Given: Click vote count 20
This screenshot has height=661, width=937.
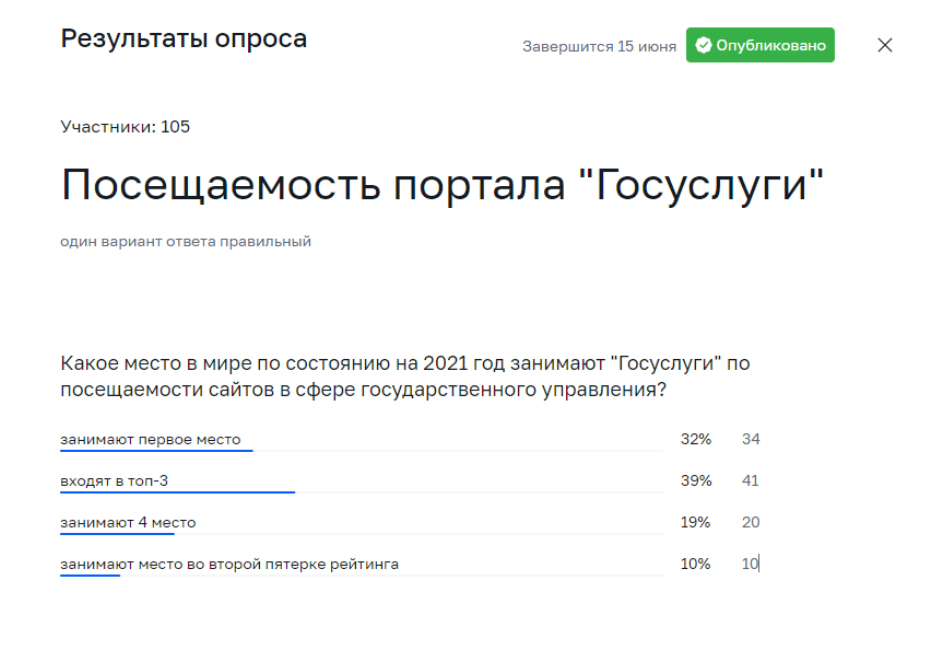Looking at the screenshot, I should coord(751,522).
